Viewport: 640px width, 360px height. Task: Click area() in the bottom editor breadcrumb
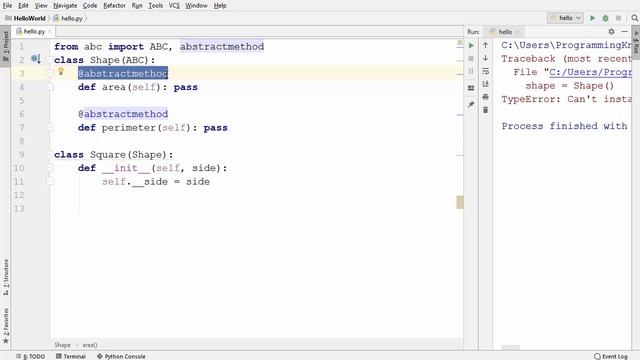pos(90,345)
